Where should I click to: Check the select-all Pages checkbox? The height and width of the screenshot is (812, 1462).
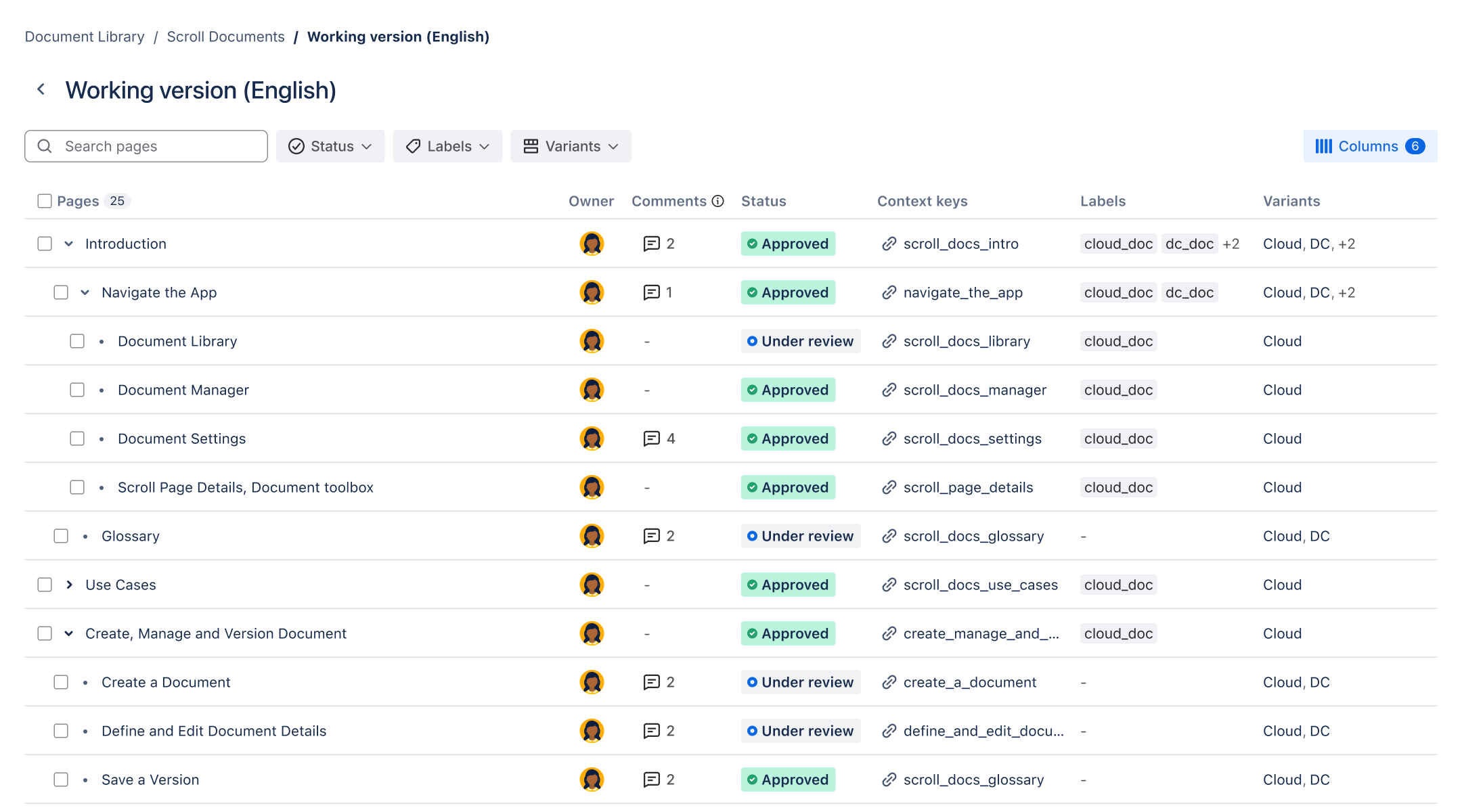tap(45, 201)
